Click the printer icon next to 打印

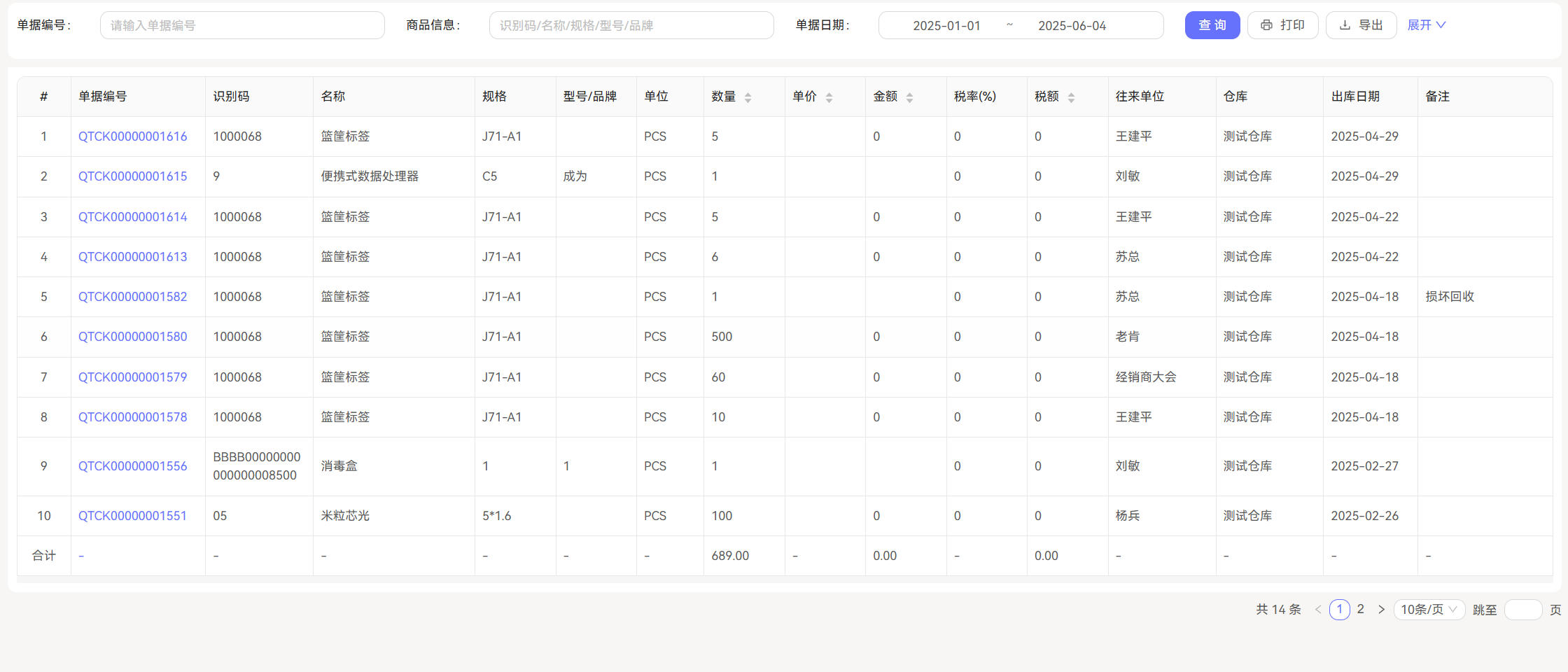click(1266, 24)
